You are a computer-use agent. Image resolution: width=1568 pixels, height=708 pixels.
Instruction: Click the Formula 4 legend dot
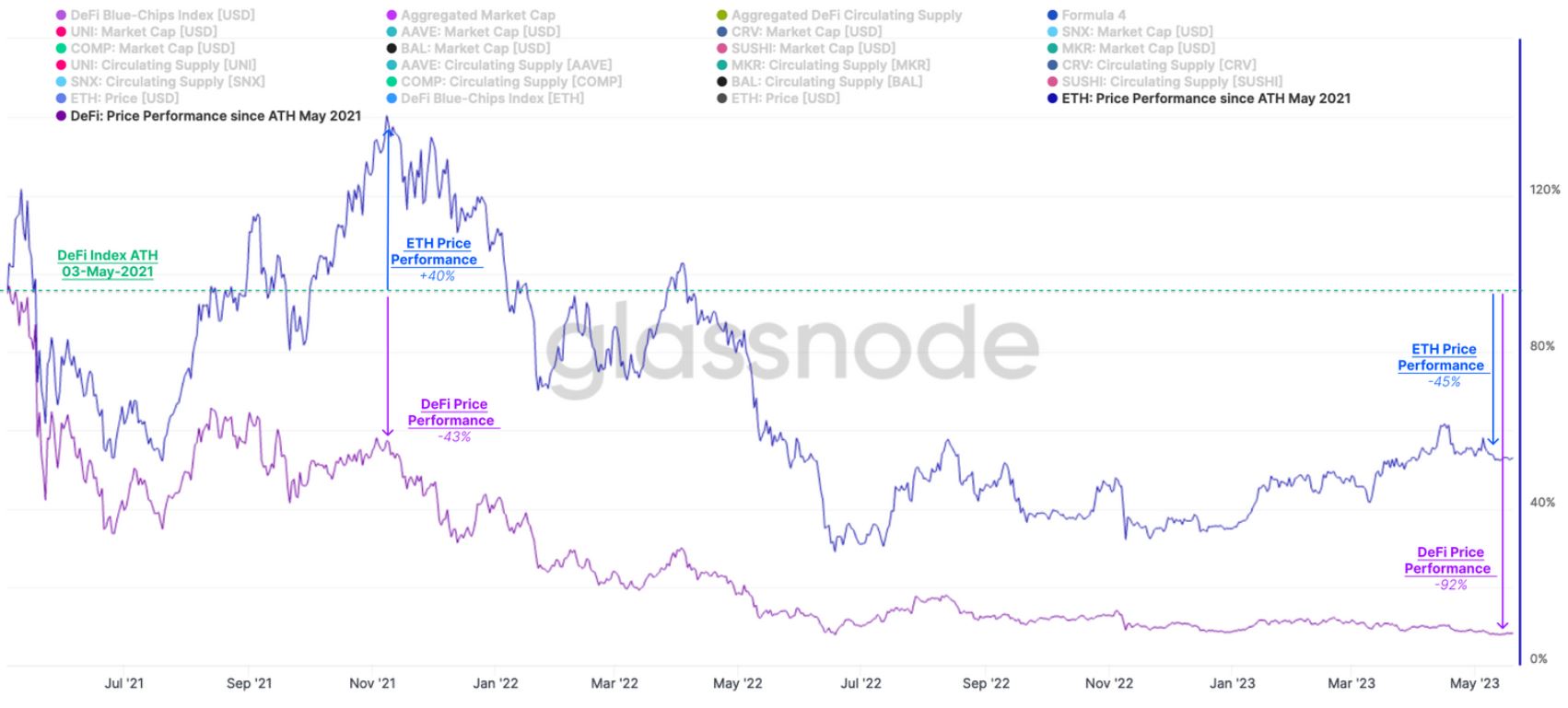coord(1052,16)
